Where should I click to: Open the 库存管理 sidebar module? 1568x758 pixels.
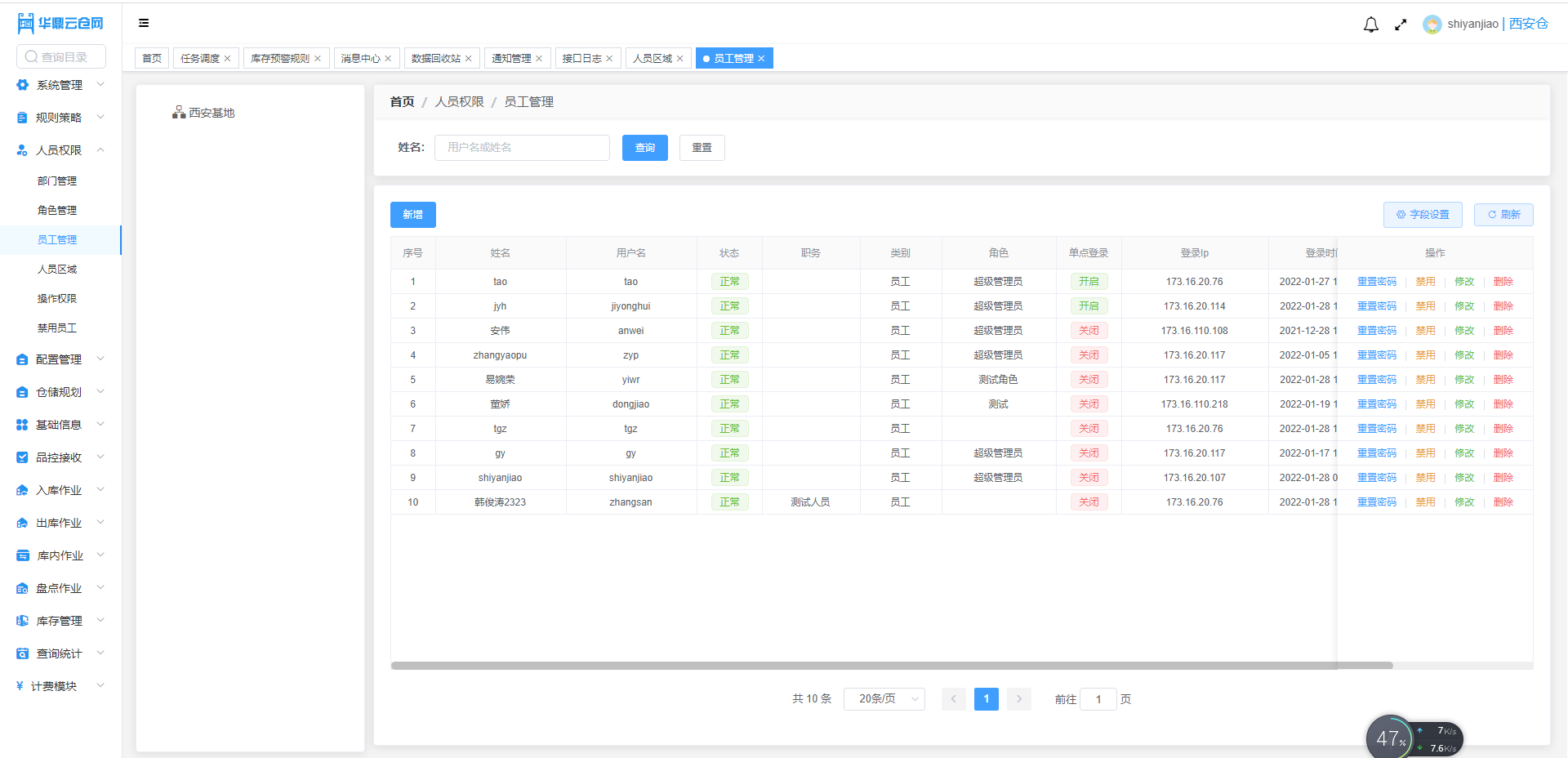pyautogui.click(x=57, y=620)
